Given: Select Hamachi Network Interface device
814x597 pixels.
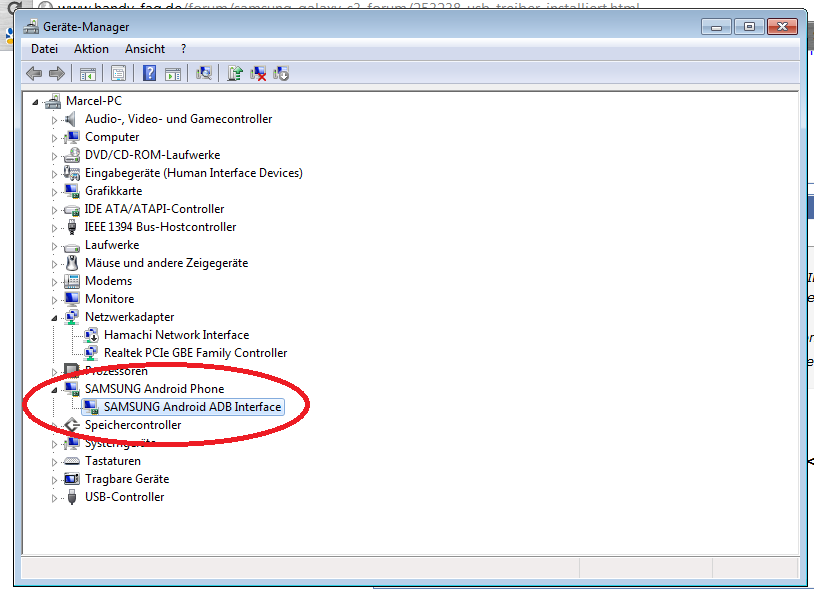Looking at the screenshot, I should click(x=177, y=335).
